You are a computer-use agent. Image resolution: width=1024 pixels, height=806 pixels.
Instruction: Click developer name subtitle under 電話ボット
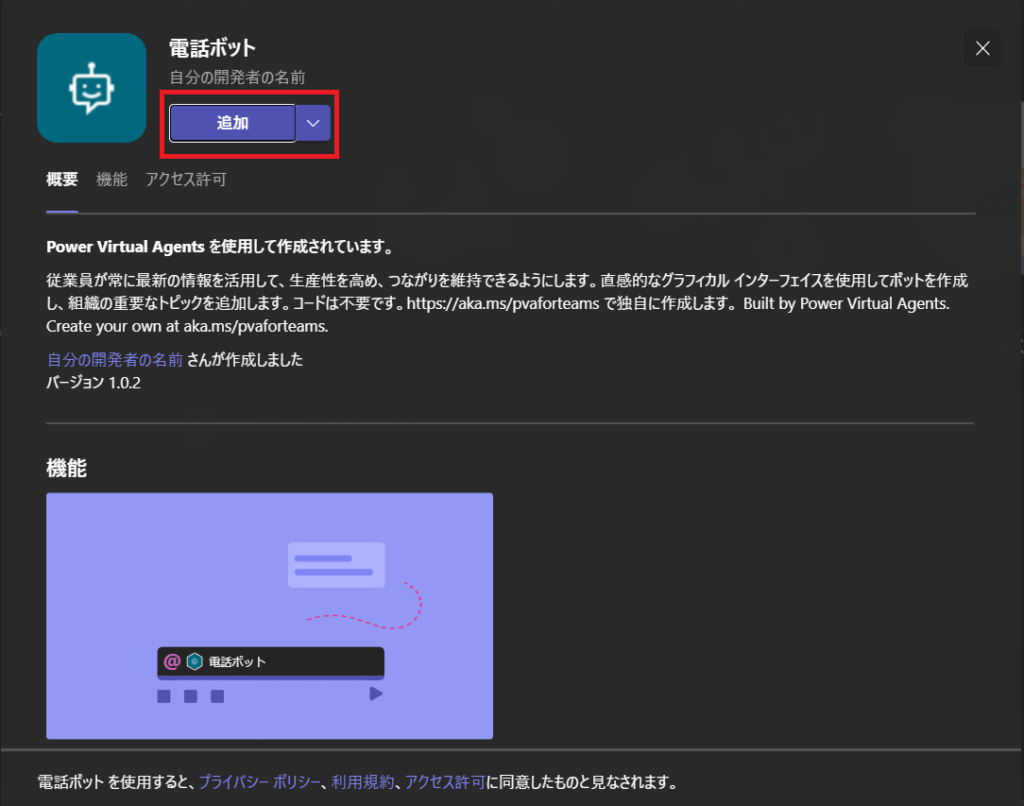click(238, 78)
